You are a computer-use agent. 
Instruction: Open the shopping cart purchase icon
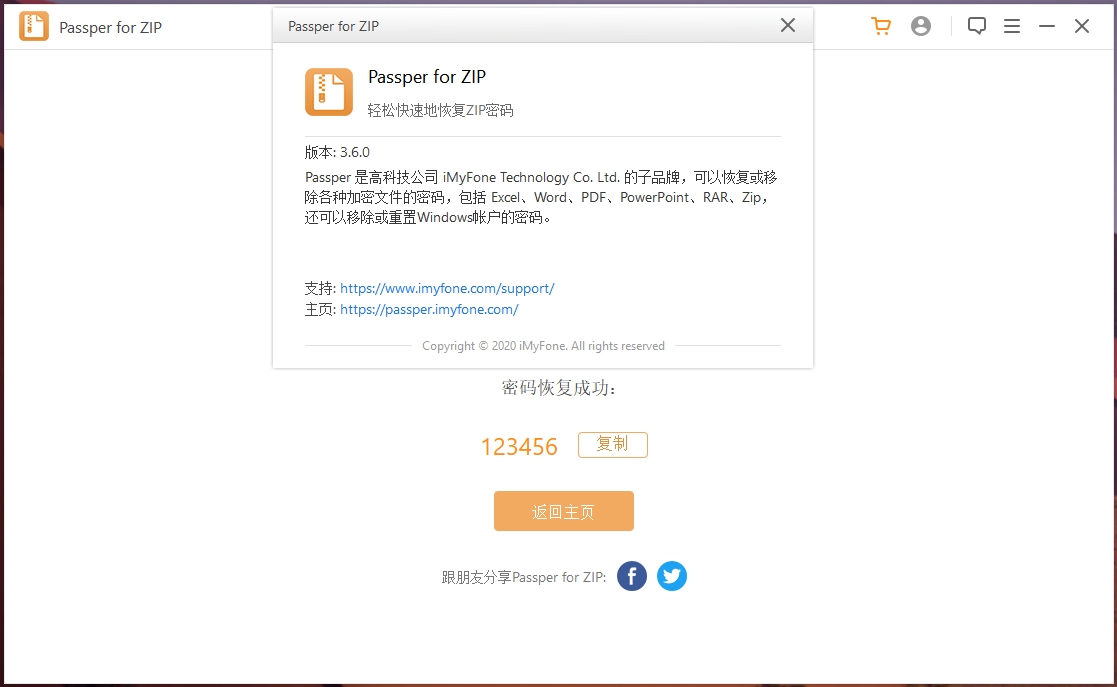881,26
